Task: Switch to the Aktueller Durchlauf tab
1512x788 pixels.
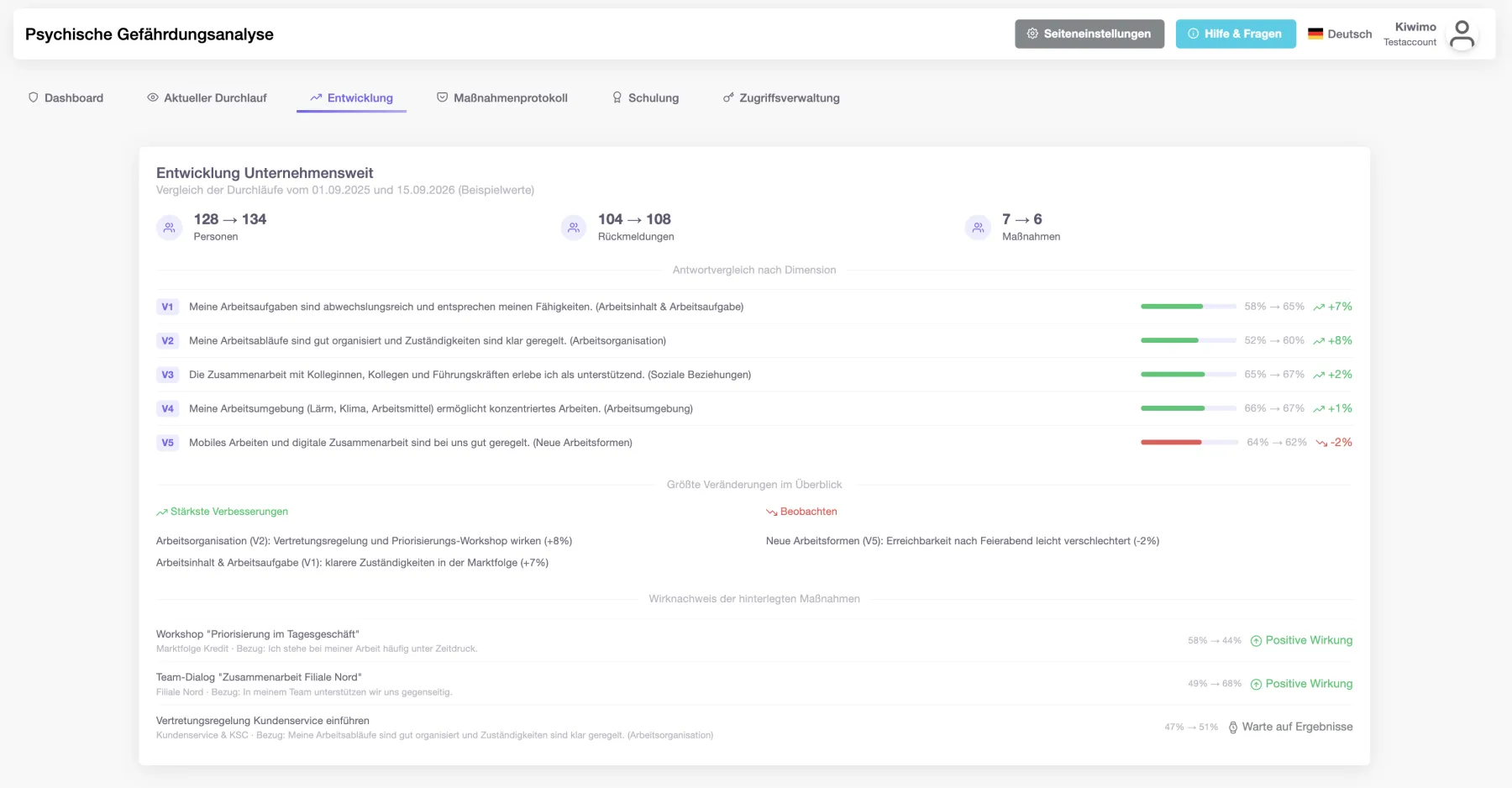Action: click(x=207, y=97)
